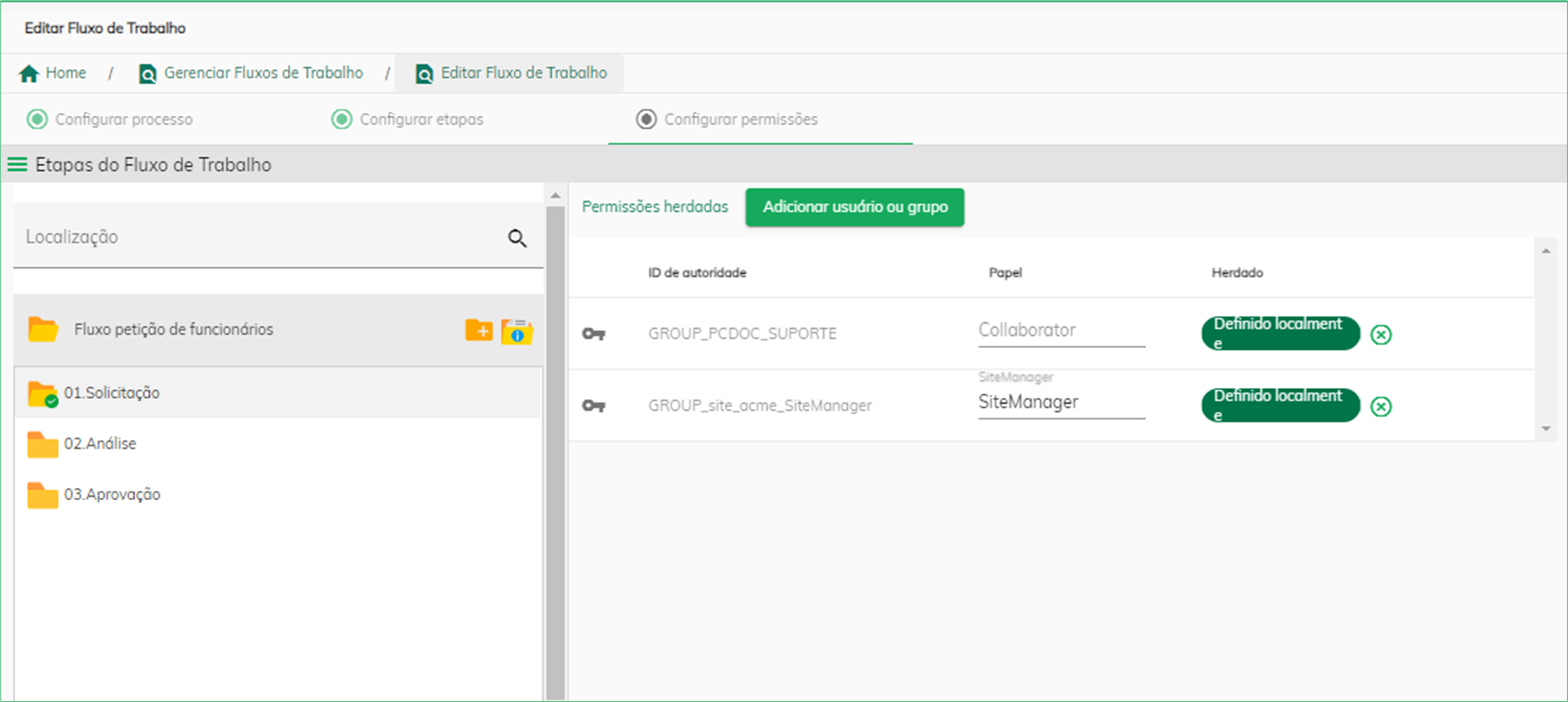Select Fluxo petição de funcionários root folder
Image resolution: width=1568 pixels, height=702 pixels.
coord(278,329)
